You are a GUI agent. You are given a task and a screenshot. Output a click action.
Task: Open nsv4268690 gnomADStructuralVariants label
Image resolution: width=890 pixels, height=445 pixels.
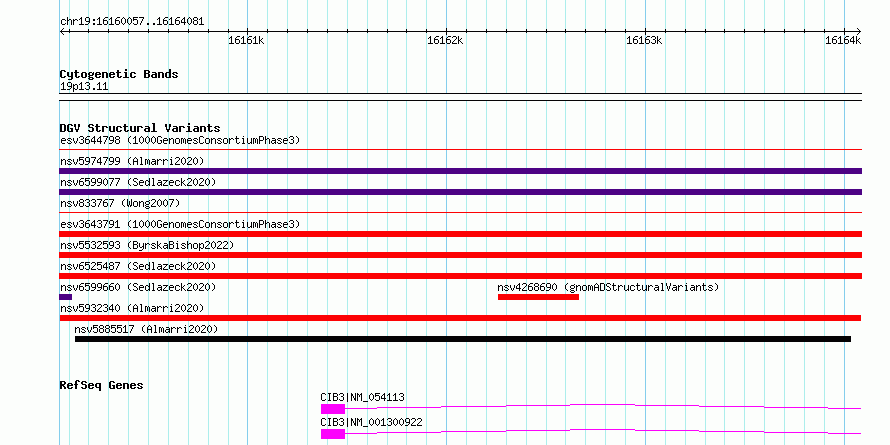coord(608,287)
